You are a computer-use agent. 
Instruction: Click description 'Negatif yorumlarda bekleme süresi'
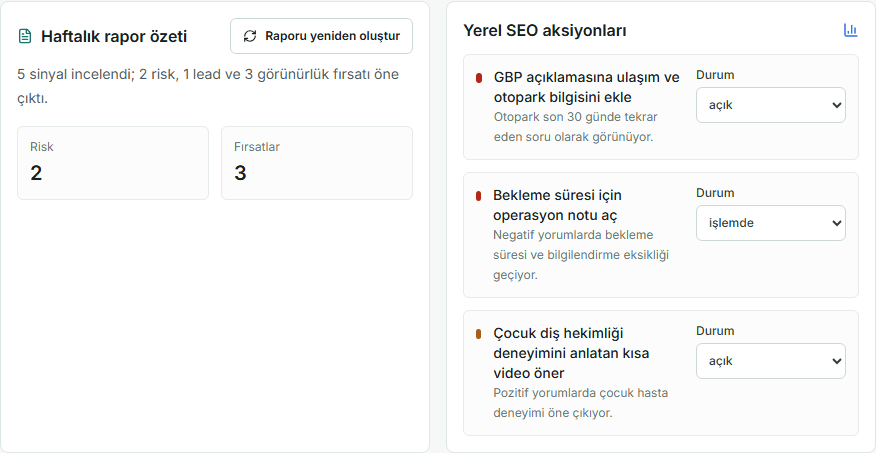[581, 255]
